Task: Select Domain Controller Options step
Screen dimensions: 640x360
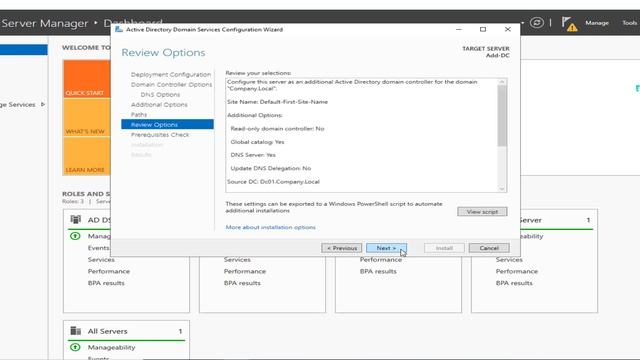Action: click(171, 84)
